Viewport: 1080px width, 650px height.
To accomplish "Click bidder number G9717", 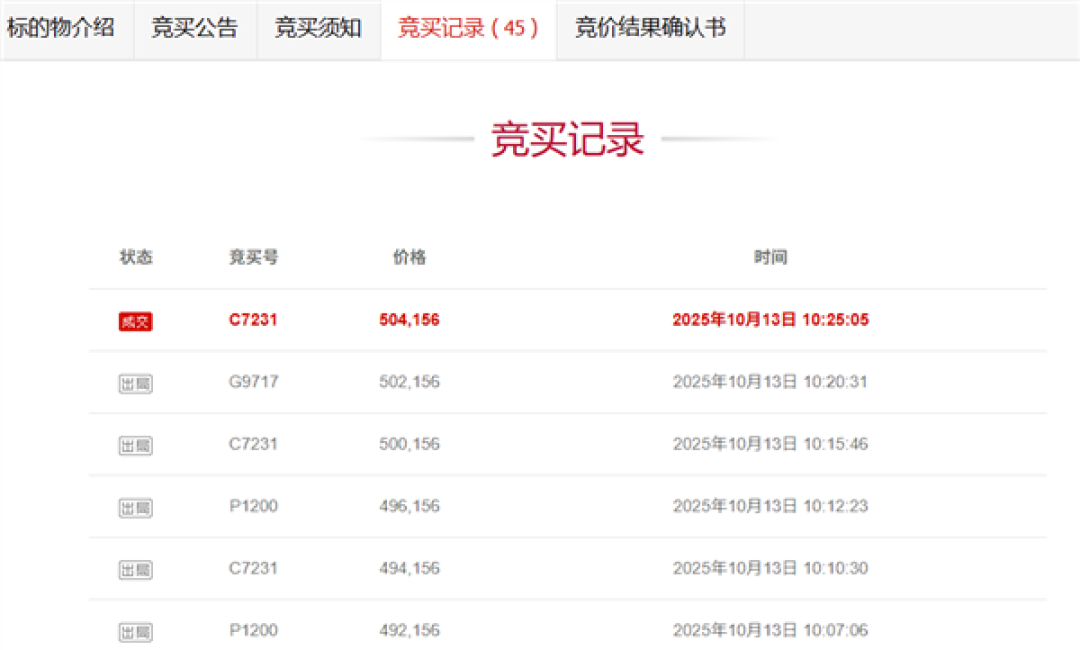I will click(253, 382).
